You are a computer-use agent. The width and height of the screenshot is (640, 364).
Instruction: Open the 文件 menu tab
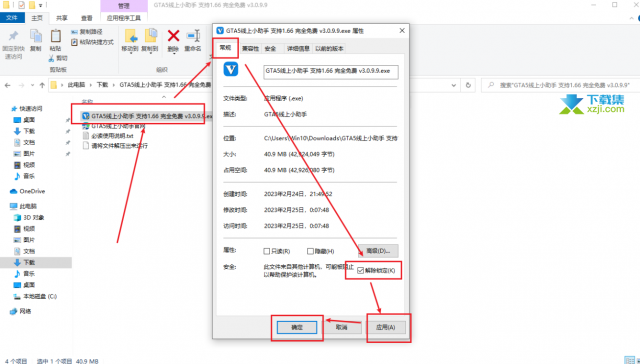click(x=12, y=18)
